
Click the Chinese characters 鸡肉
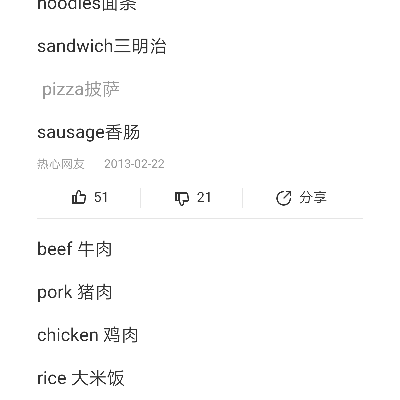(121, 335)
